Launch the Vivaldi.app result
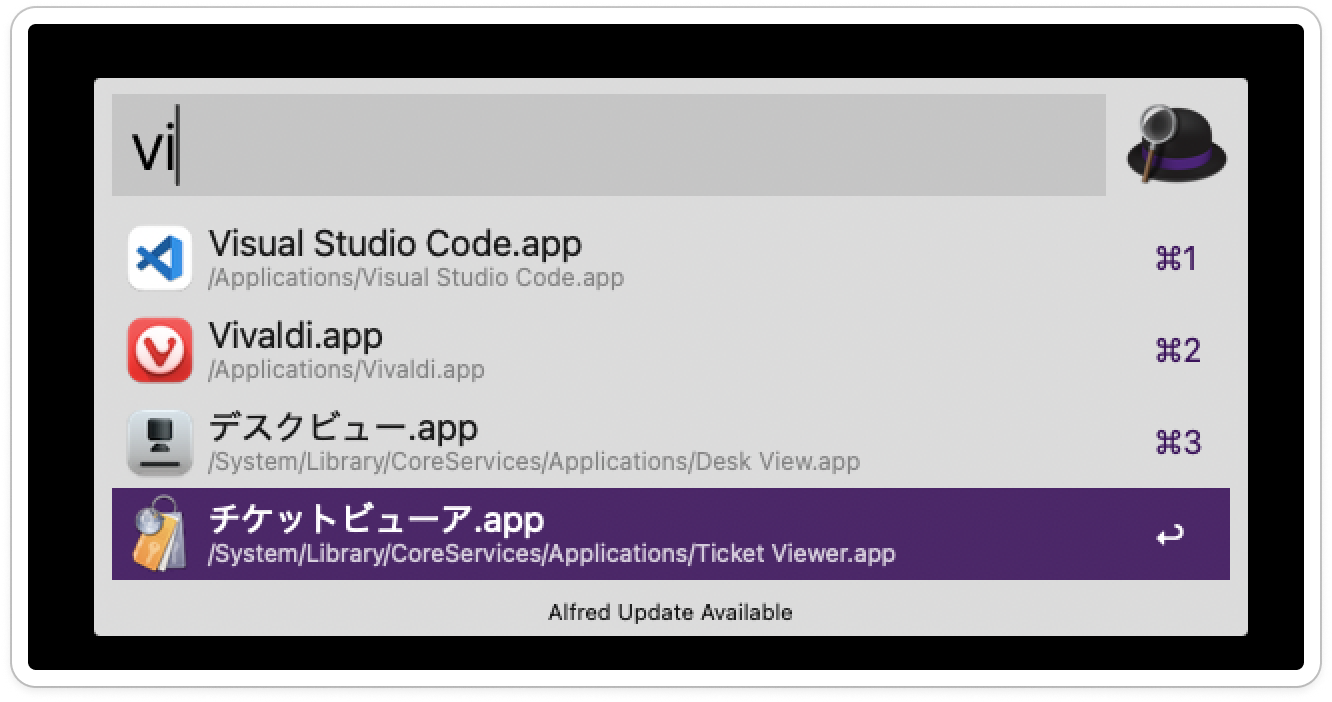The image size is (1332, 702). (x=671, y=350)
